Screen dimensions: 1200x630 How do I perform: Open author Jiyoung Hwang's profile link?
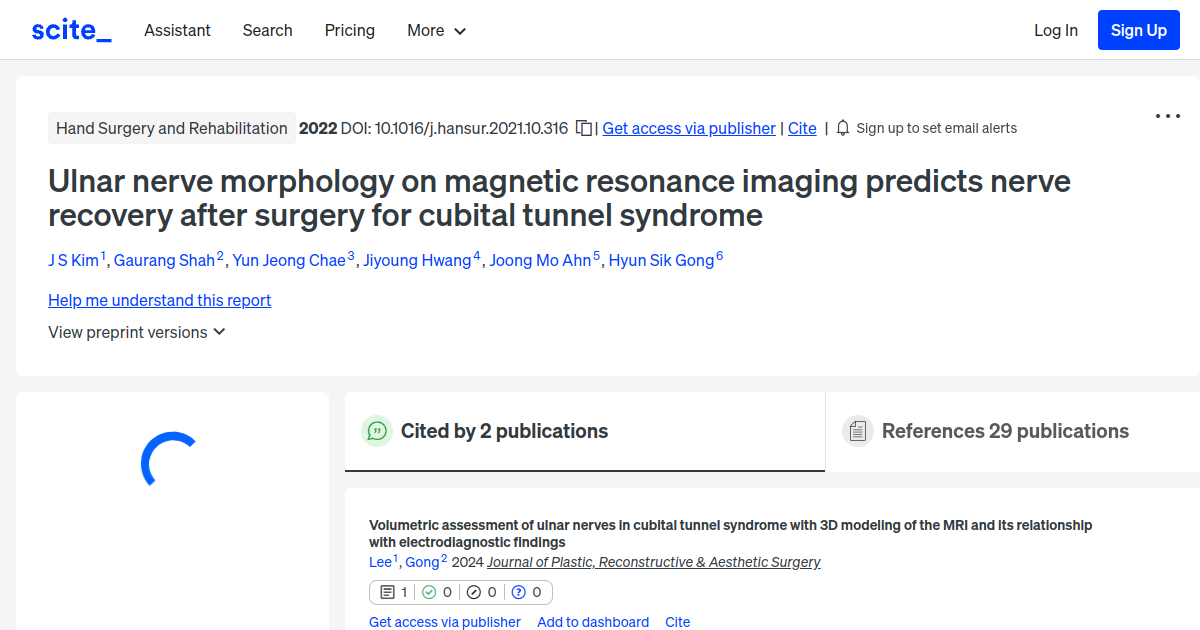pos(417,260)
